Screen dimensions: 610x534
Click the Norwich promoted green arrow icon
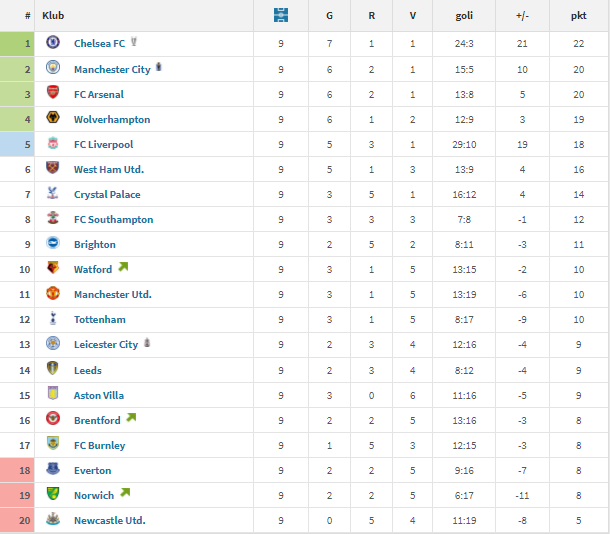125,493
